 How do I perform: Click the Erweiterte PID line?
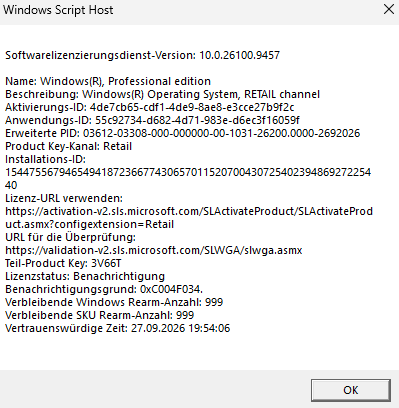click(x=183, y=133)
